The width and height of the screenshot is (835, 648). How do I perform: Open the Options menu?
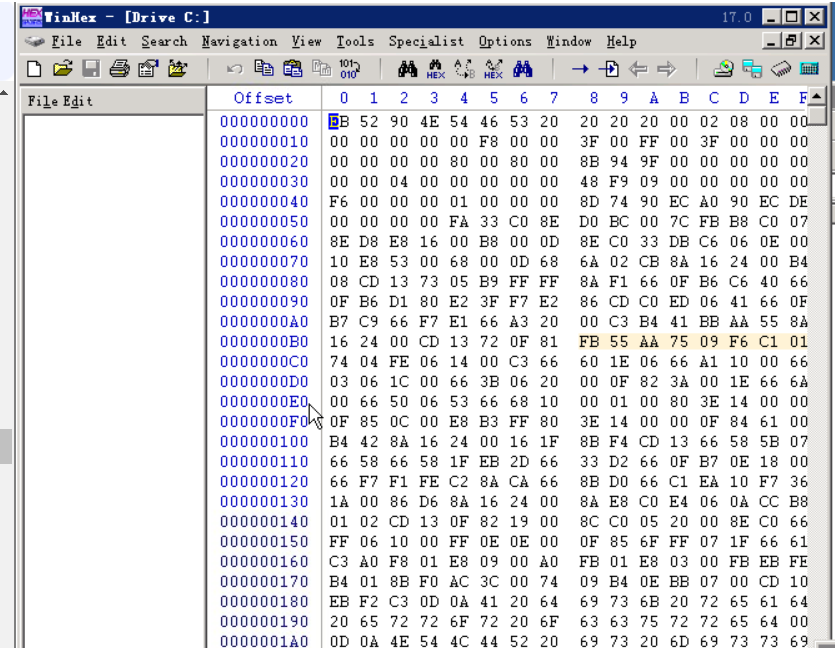point(505,42)
